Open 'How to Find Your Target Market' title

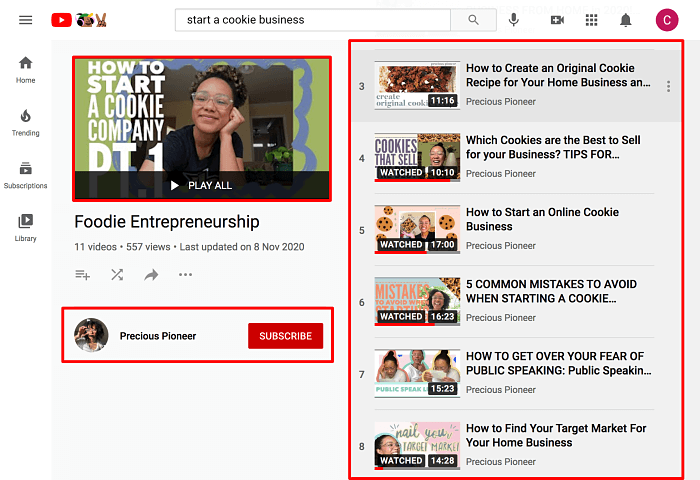pyautogui.click(x=556, y=435)
